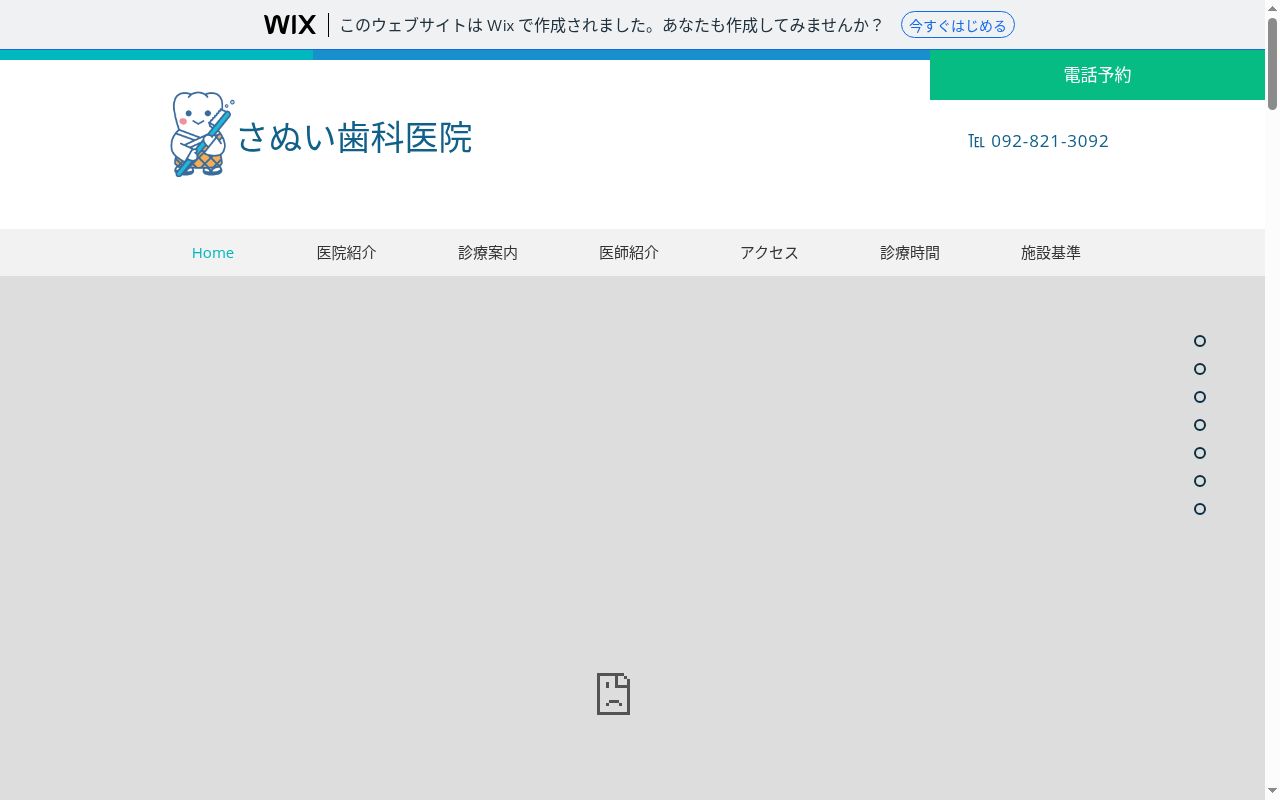Select the topmost page anchor dot
The width and height of the screenshot is (1280, 800).
[1200, 341]
